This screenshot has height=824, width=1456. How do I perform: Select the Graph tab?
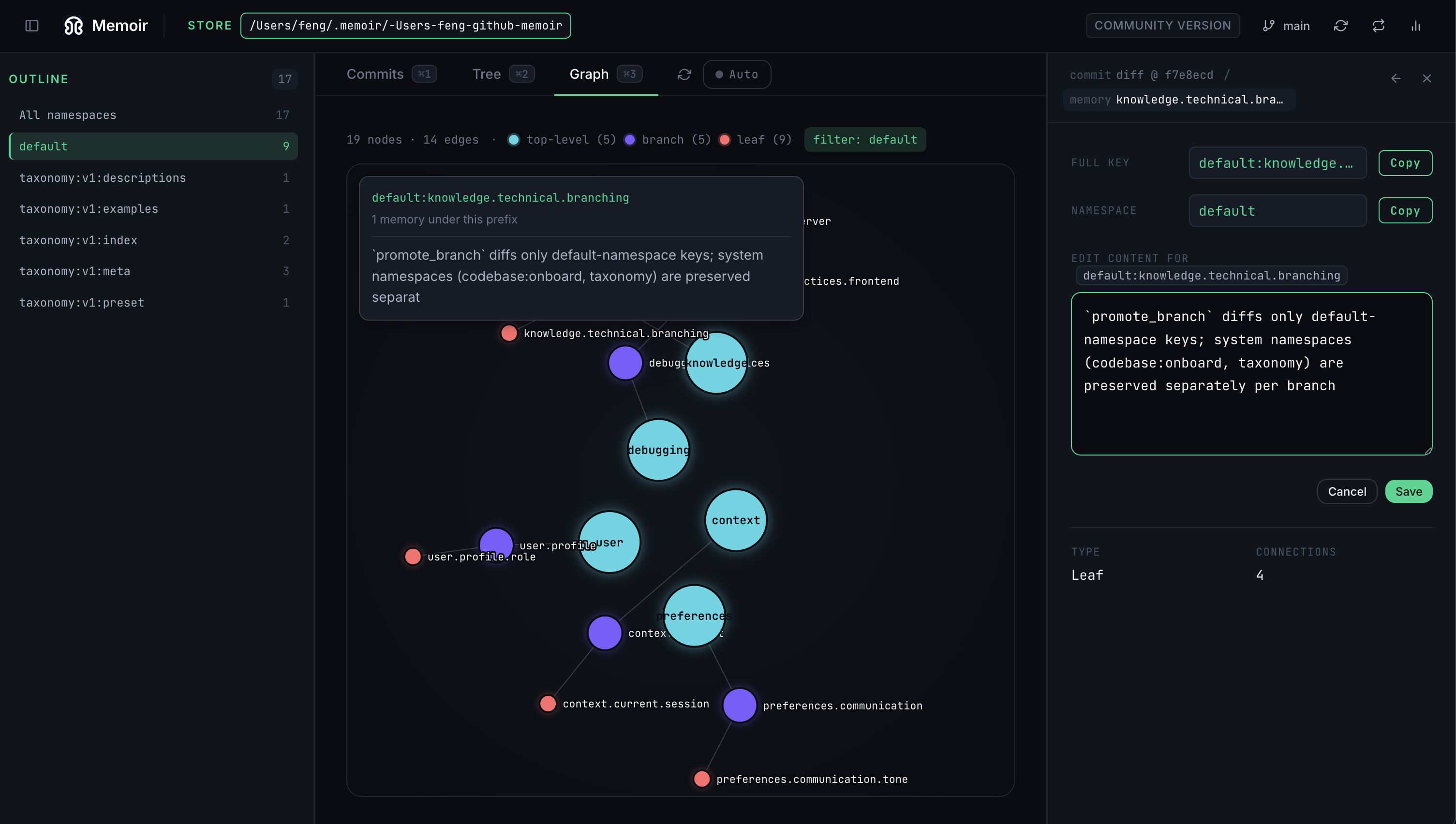point(606,74)
